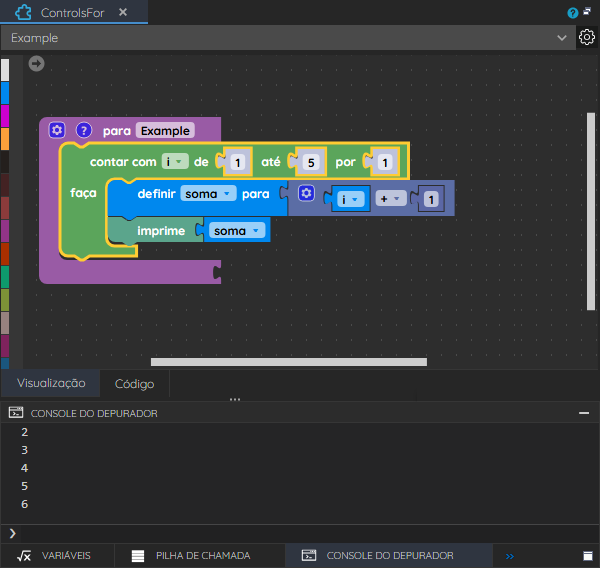Select the white toolbox category
The image size is (600, 568).
pos(5,70)
